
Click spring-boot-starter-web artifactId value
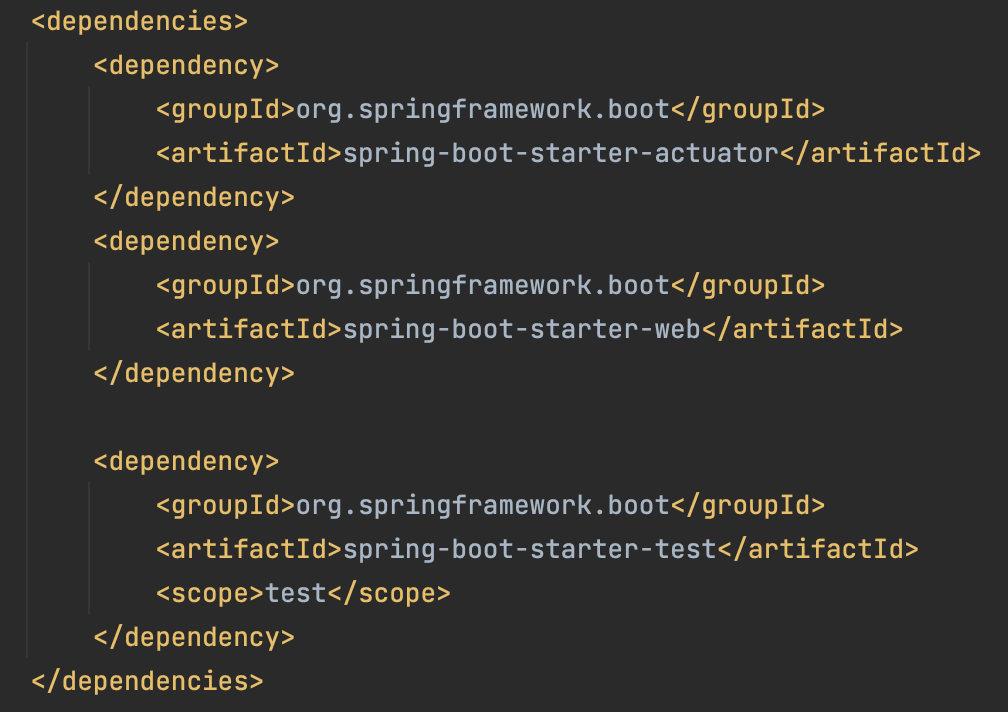pos(522,330)
